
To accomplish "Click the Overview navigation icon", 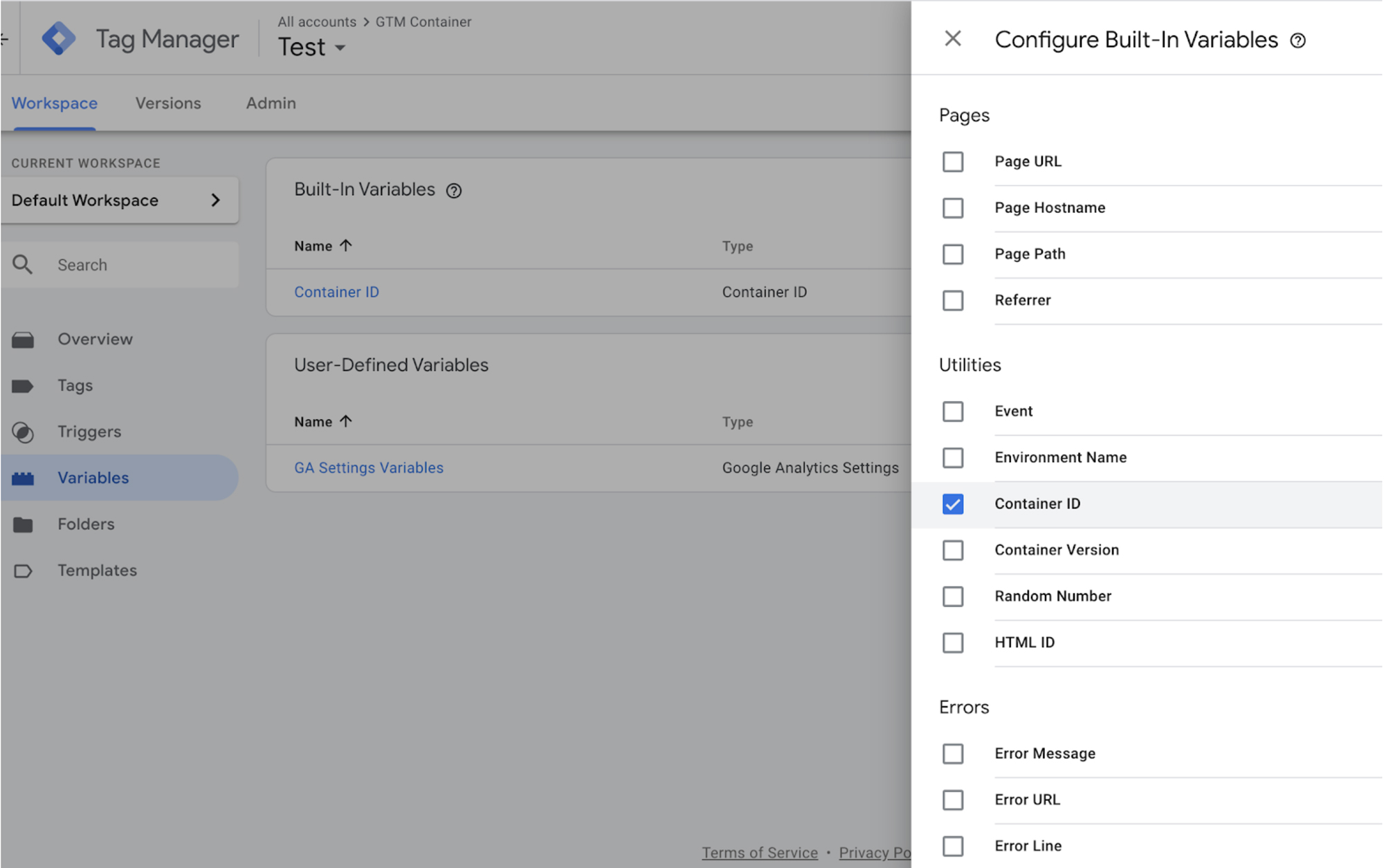I will point(25,338).
